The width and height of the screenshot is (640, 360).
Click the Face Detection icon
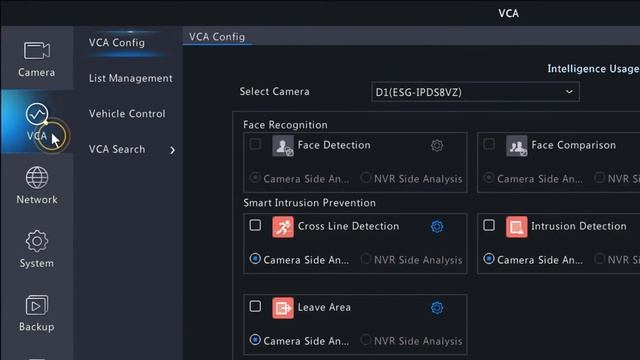(283, 146)
